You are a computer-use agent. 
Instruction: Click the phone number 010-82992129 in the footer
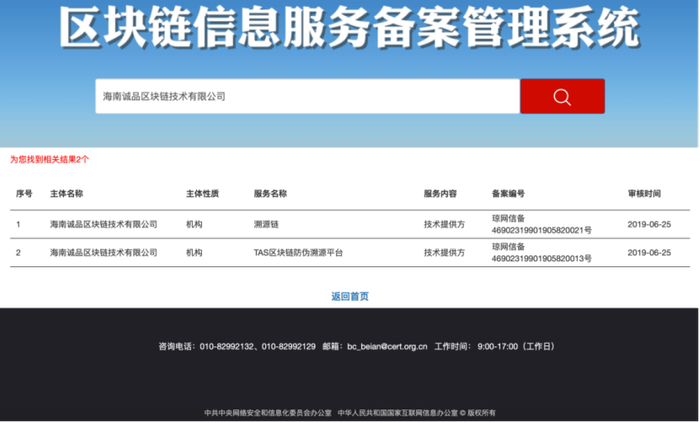pos(288,347)
